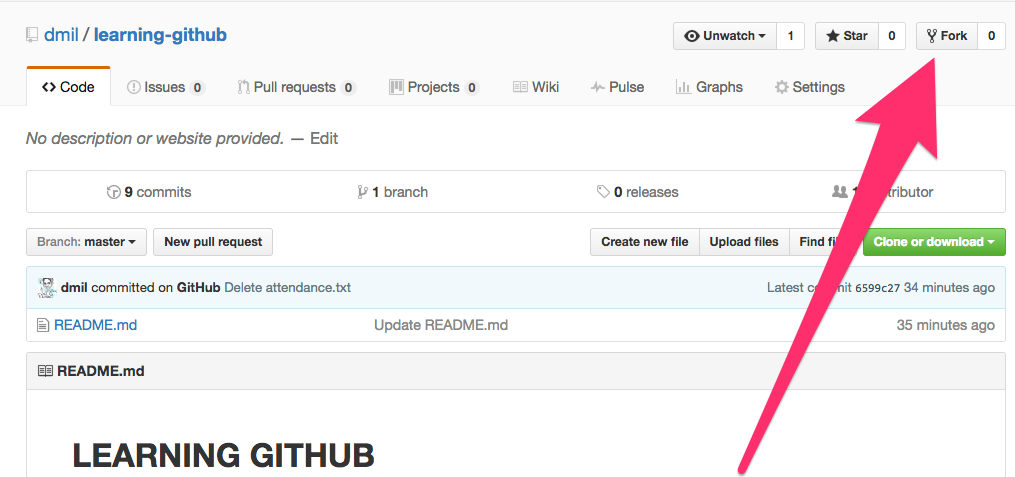Click the contributors people icon
Screen dimensions: 1015x477
tap(840, 192)
